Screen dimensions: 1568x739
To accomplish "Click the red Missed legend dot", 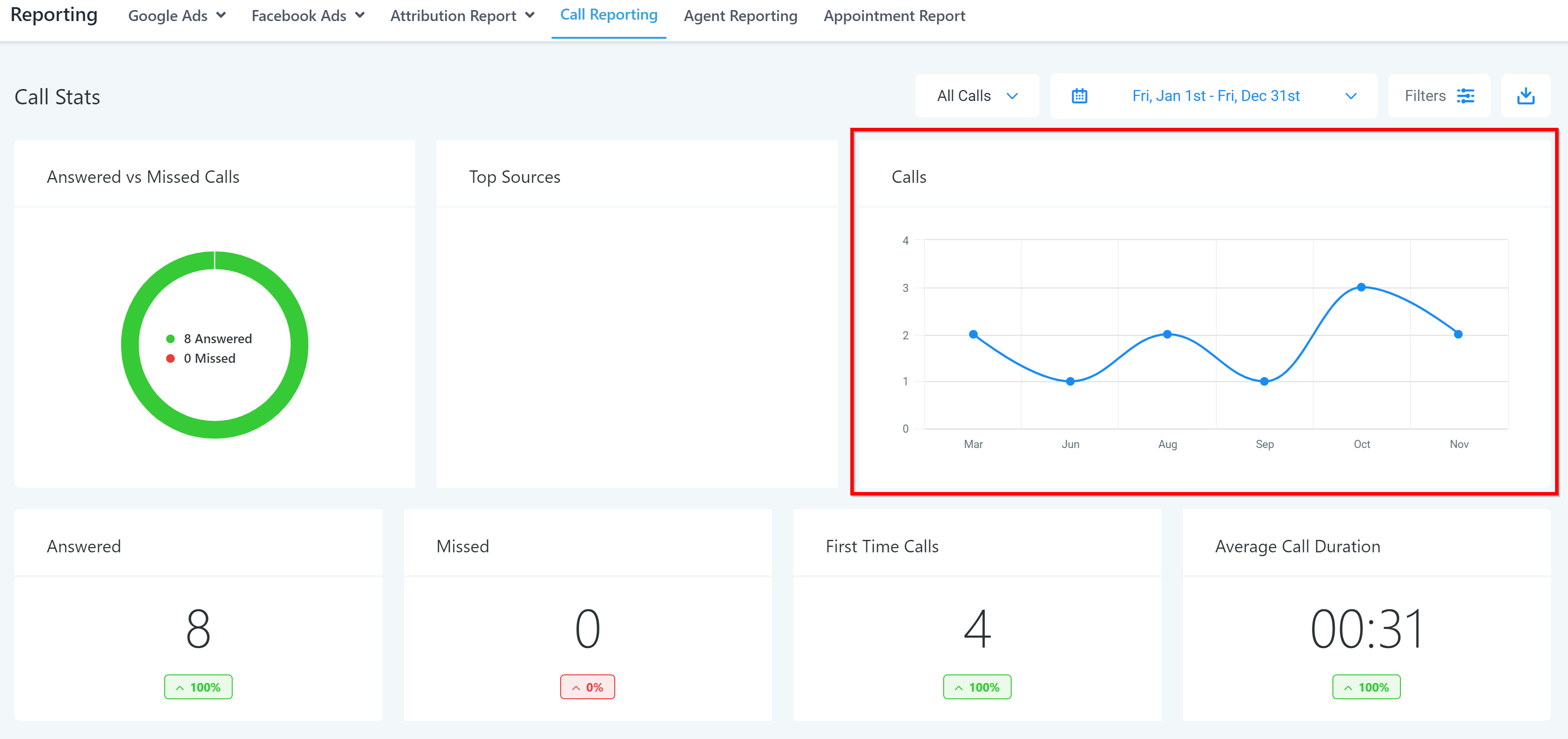I will (170, 358).
